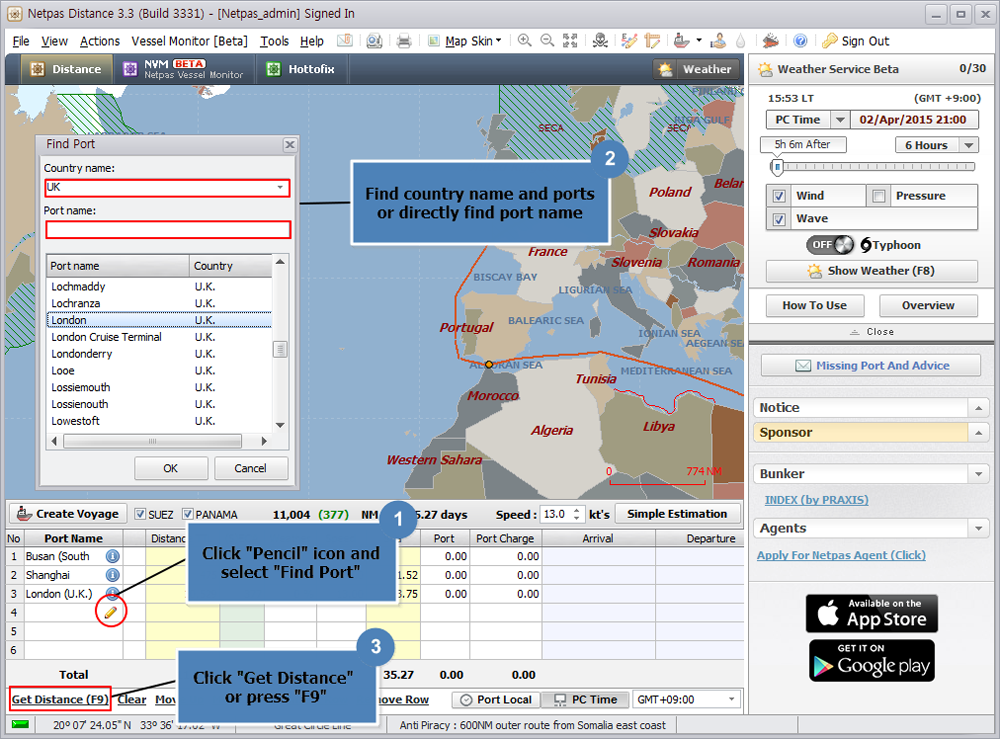Open the GMT+09:00 timezone dropdown
This screenshot has height=739, width=1000.
coord(732,699)
